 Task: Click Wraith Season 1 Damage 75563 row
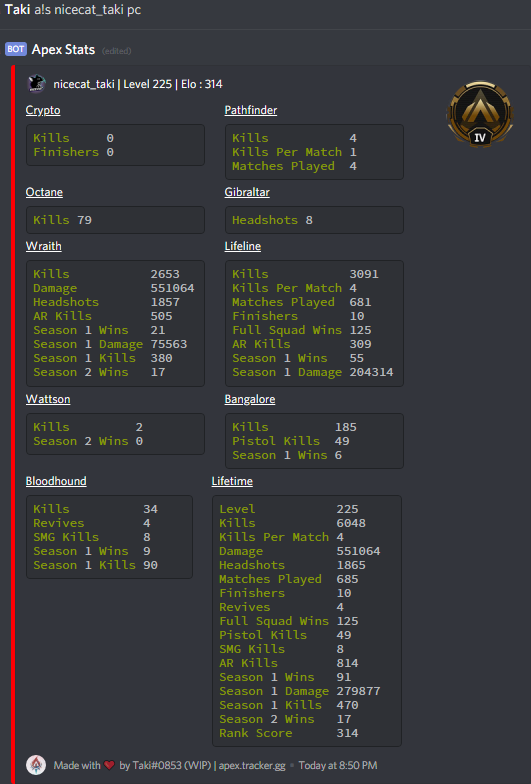click(110, 344)
